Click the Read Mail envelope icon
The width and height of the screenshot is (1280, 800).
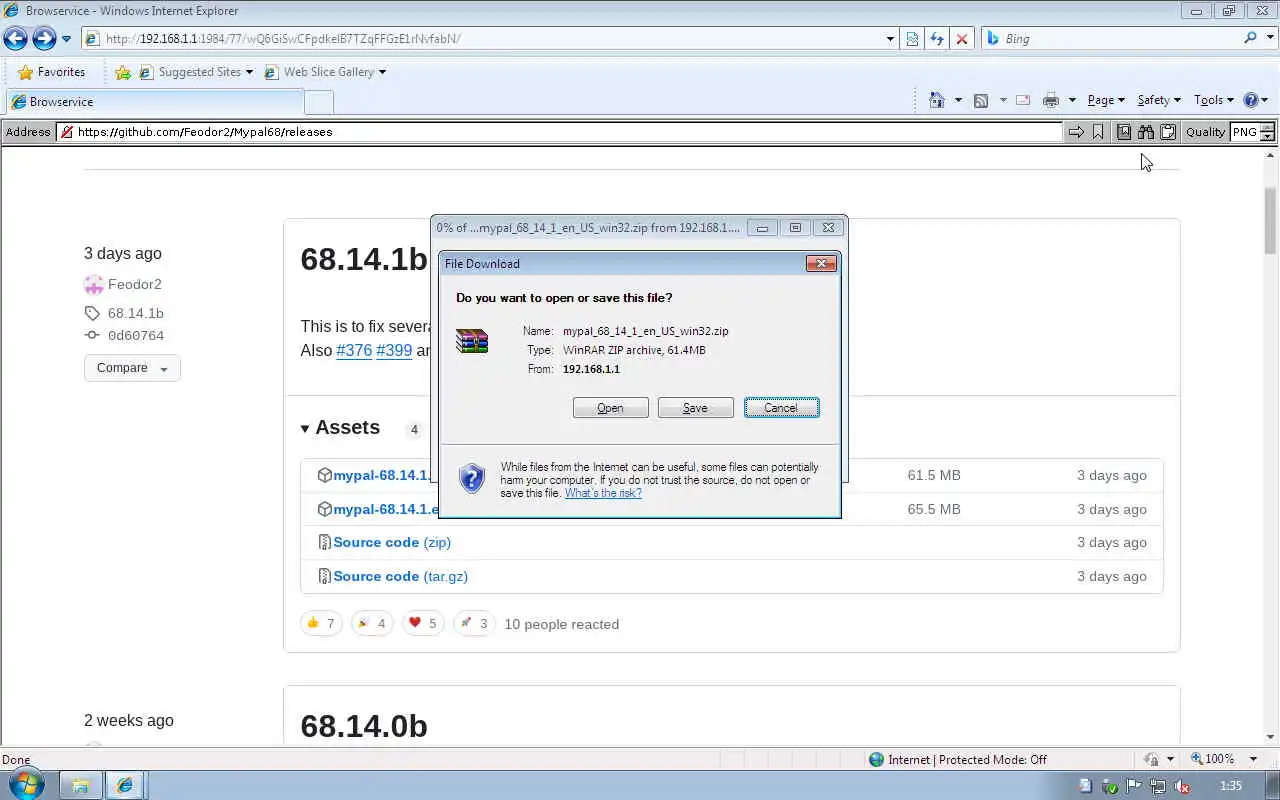coord(1023,100)
